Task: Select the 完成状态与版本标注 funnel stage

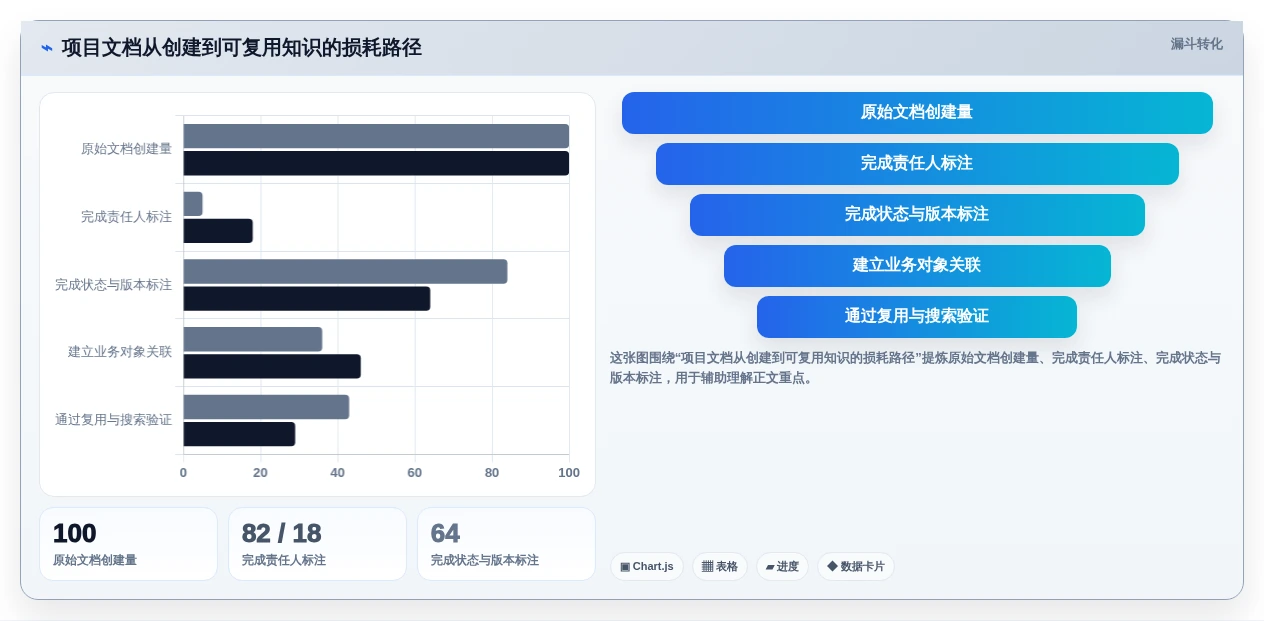Action: point(917,215)
